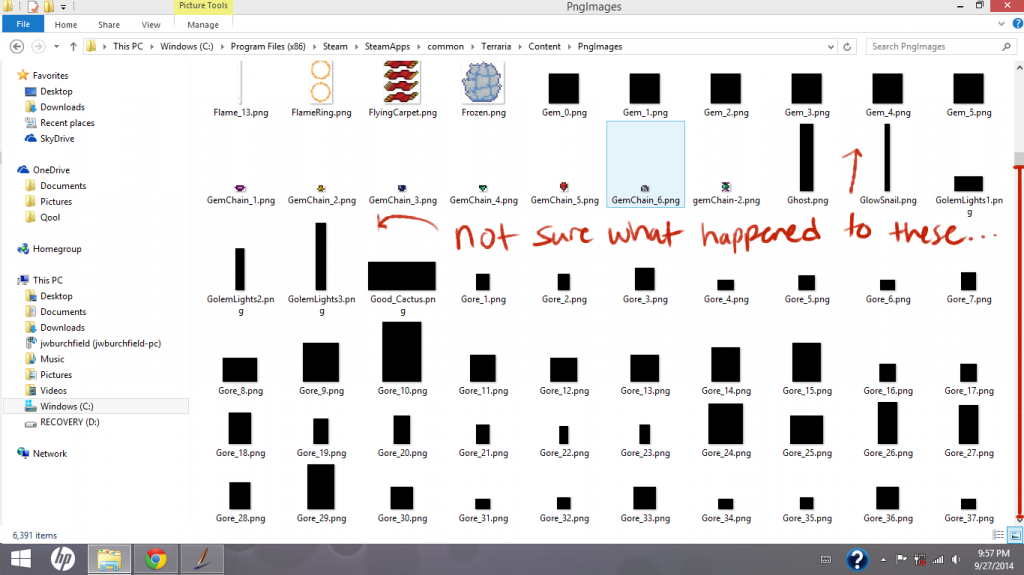Switch to details list view

click(x=998, y=535)
